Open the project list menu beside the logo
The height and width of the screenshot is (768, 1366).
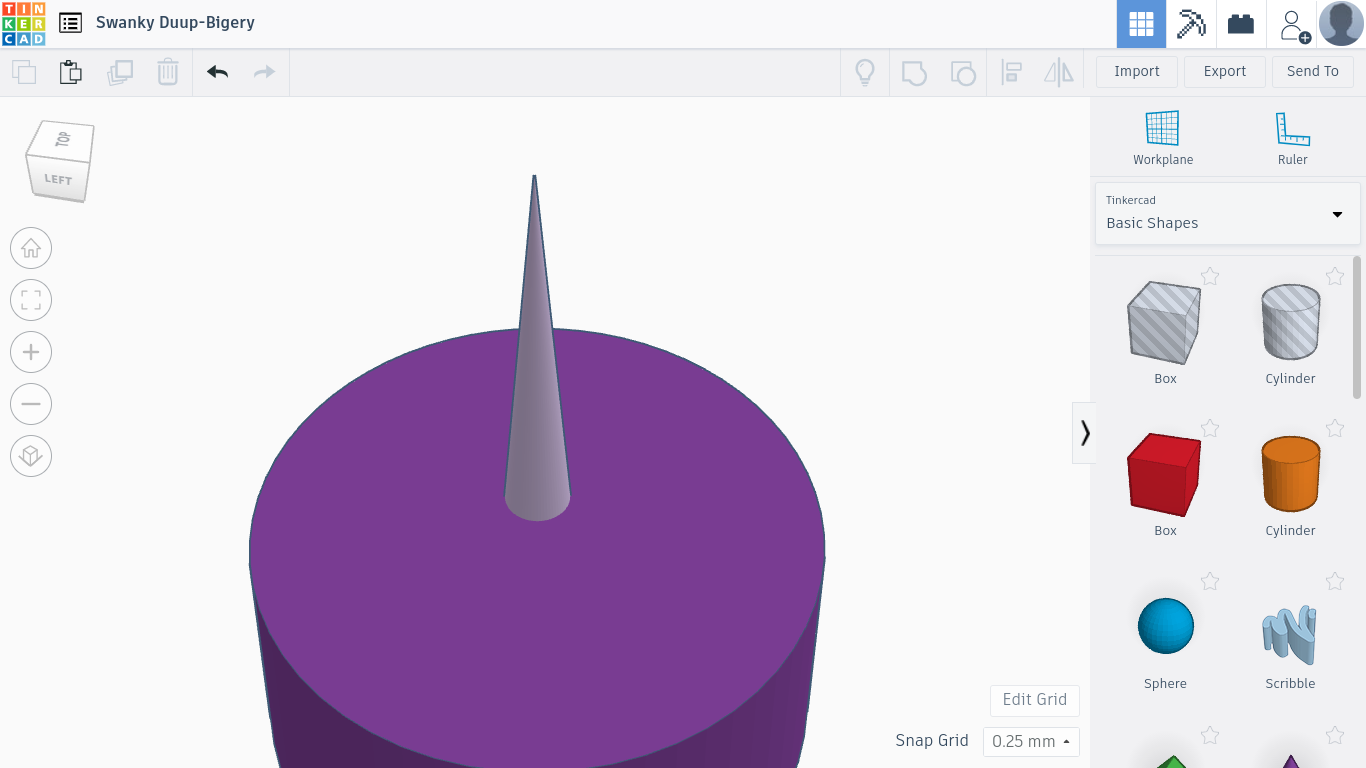click(x=70, y=22)
